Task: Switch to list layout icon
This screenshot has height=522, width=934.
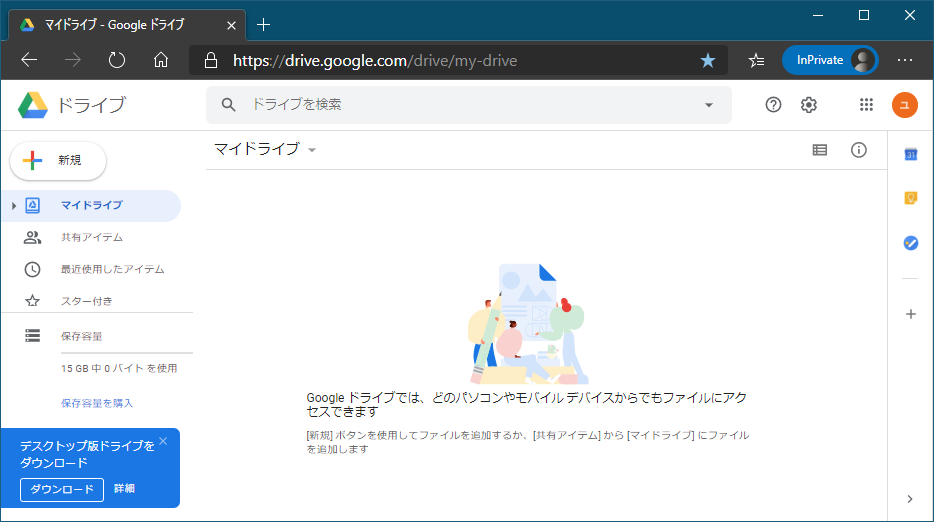Action: (820, 150)
